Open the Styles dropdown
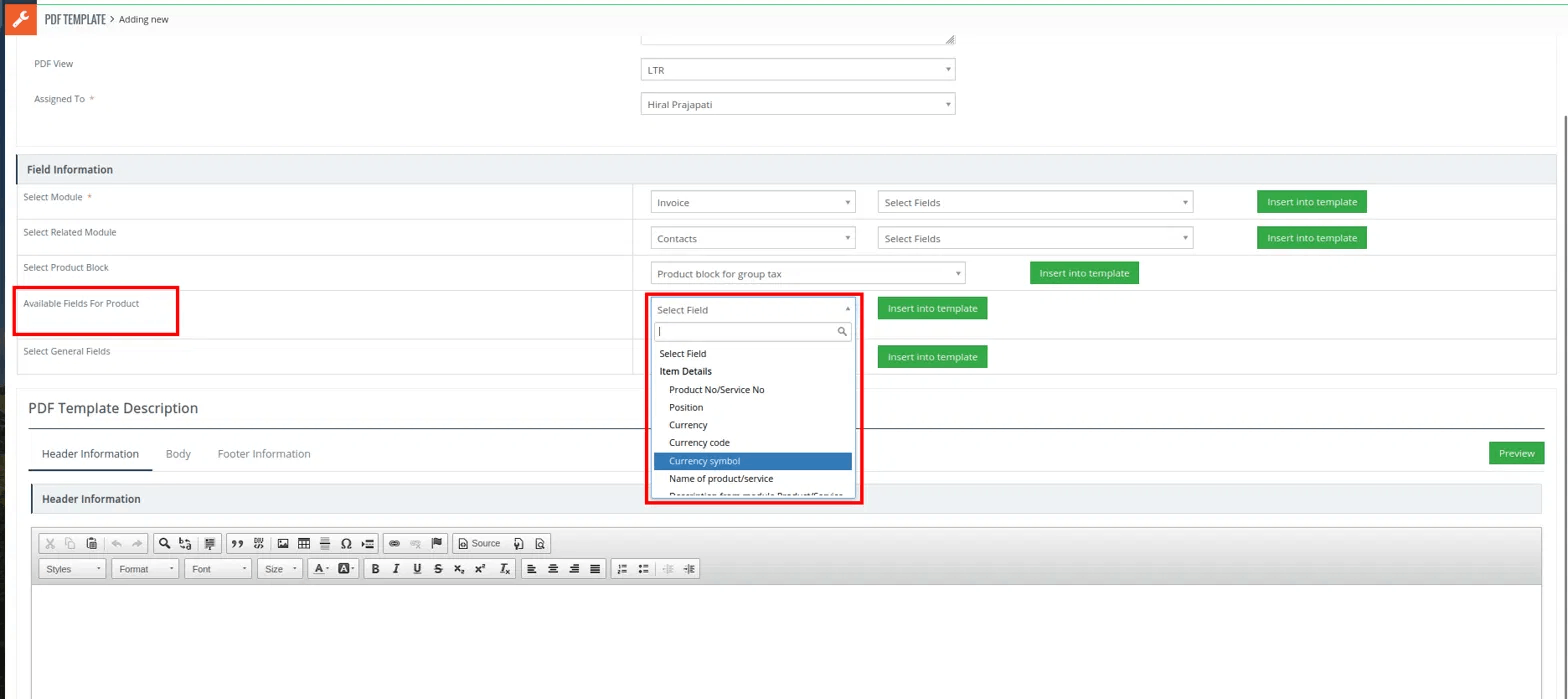The height and width of the screenshot is (699, 1568). click(72, 569)
